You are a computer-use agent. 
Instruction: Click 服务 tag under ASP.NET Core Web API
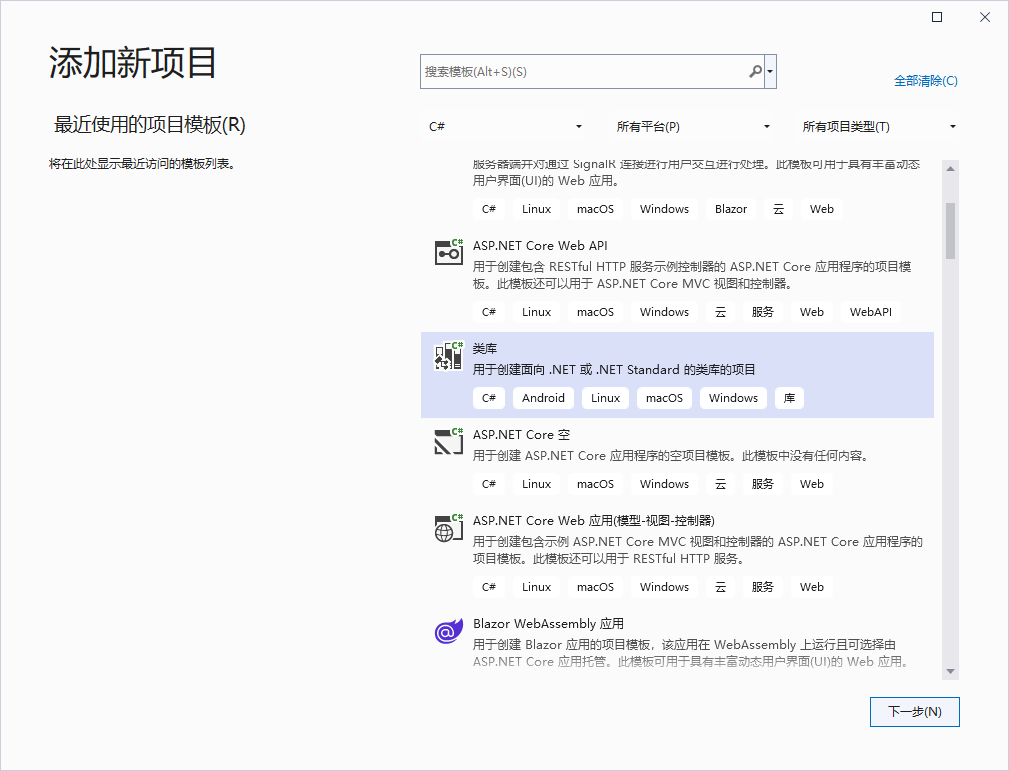pyautogui.click(x=763, y=311)
